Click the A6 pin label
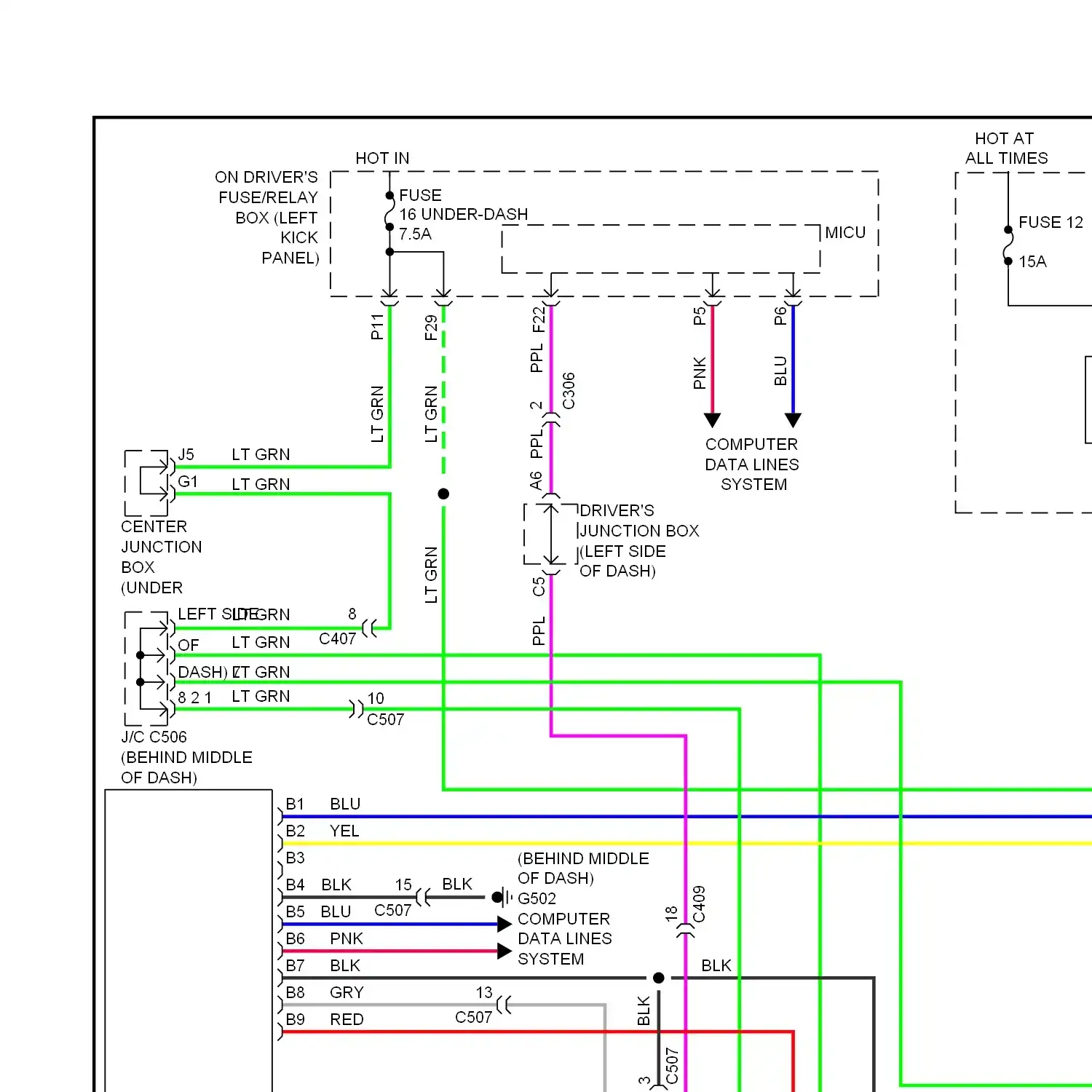The image size is (1092, 1092). tap(536, 480)
